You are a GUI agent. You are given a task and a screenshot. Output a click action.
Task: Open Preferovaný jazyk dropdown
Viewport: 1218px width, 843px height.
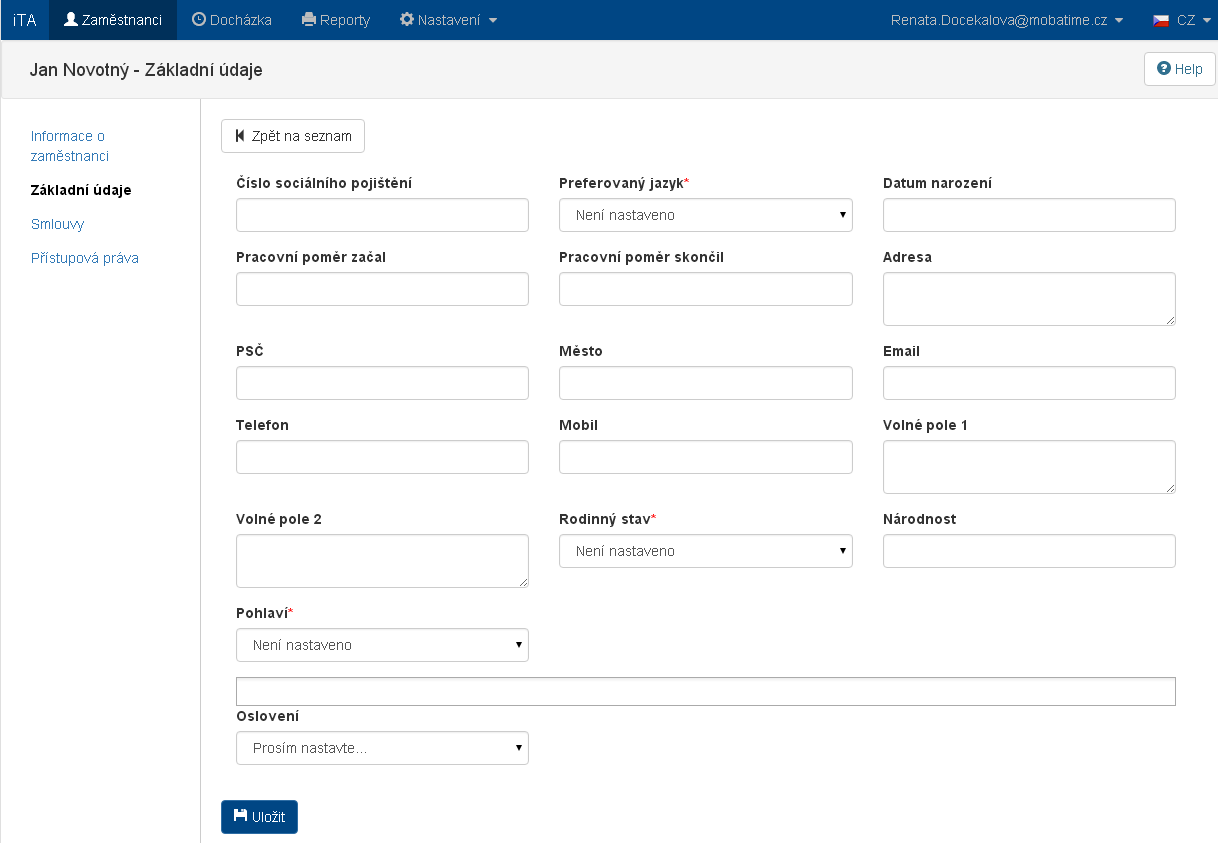click(x=705, y=215)
